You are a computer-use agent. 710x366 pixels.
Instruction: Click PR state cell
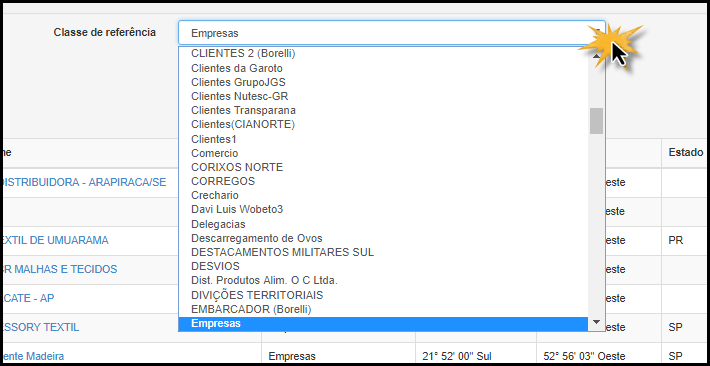676,240
